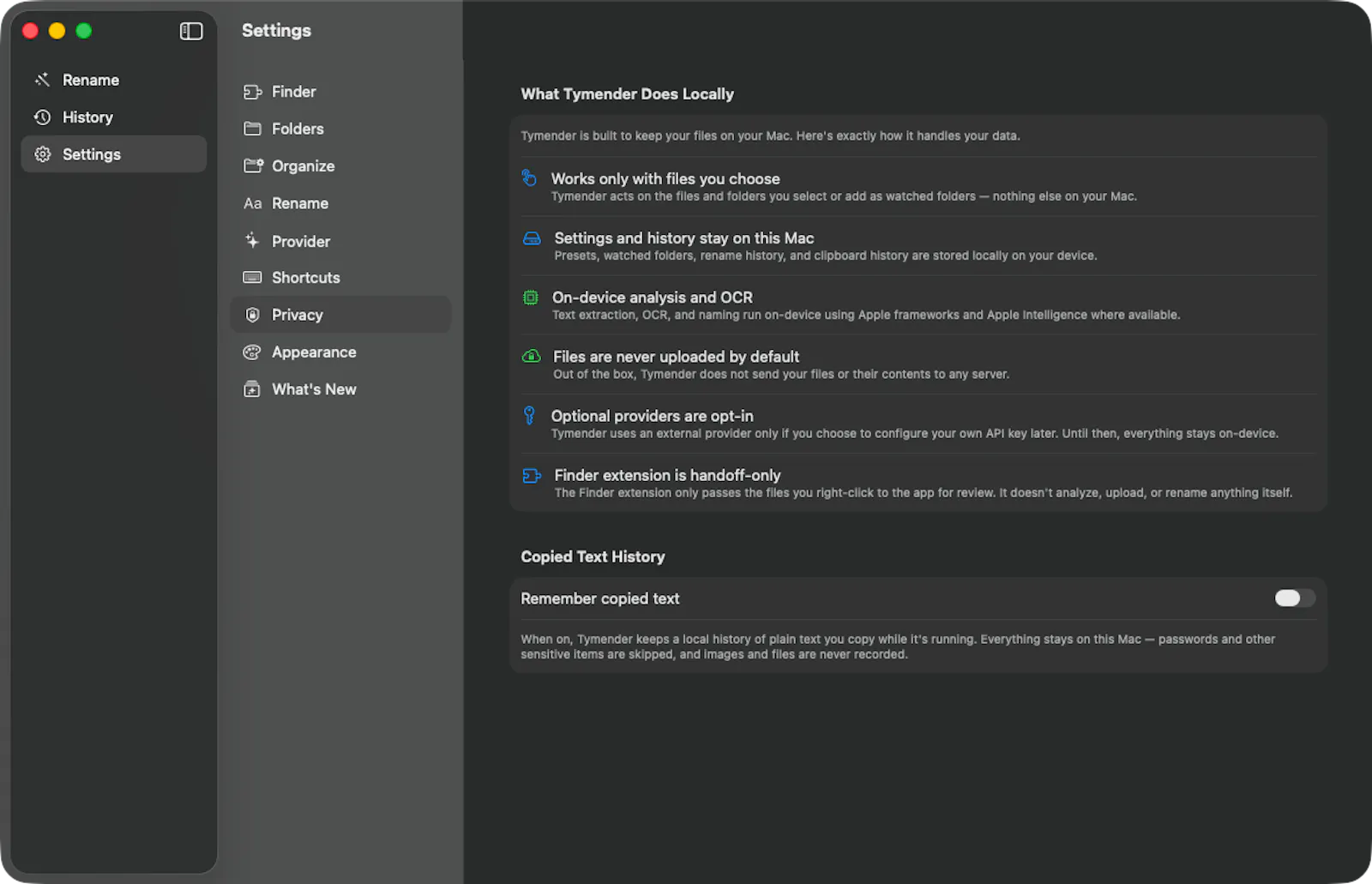Click the Privacy shield icon
The width and height of the screenshot is (1372, 884).
(x=252, y=315)
